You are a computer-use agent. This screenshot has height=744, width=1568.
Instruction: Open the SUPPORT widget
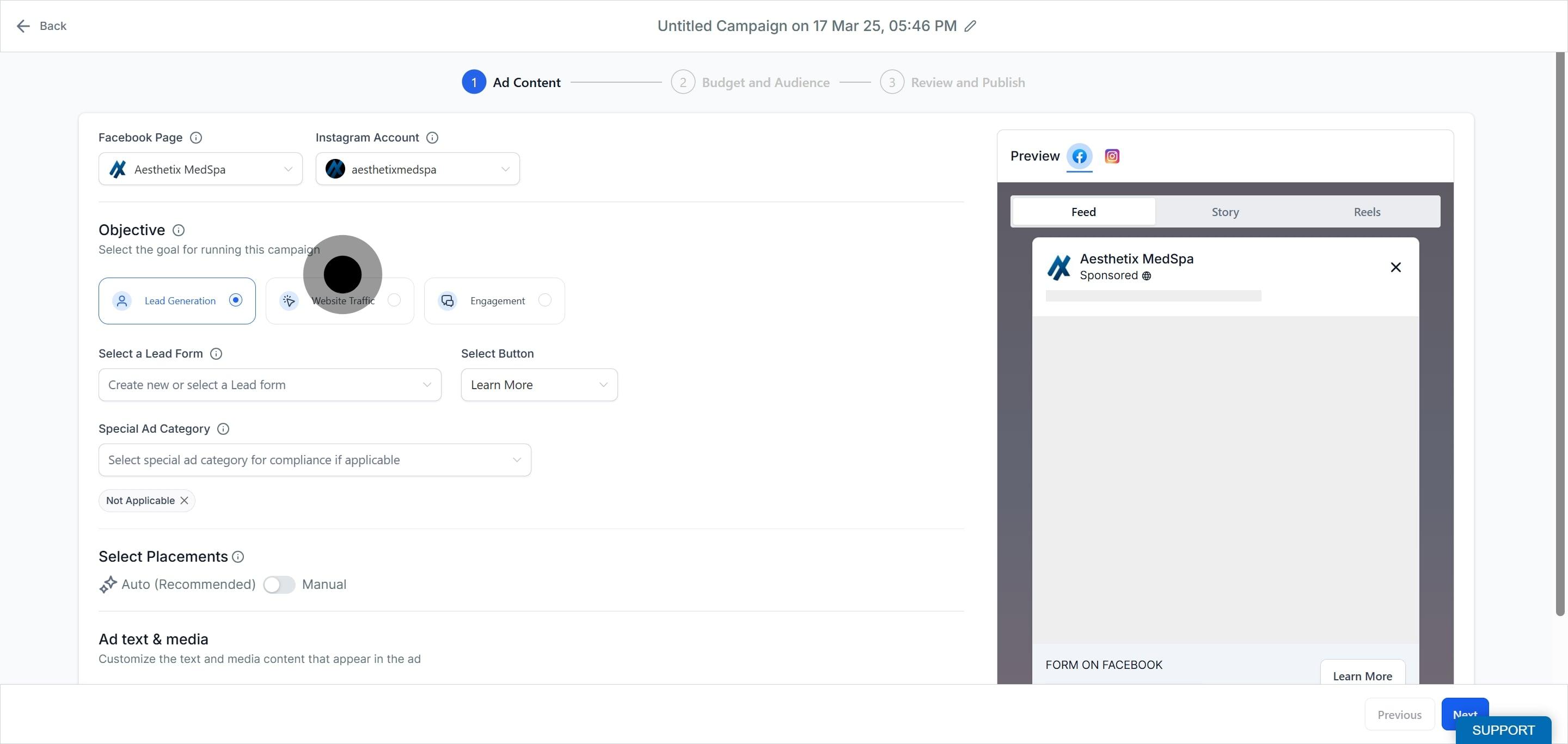tap(1503, 729)
